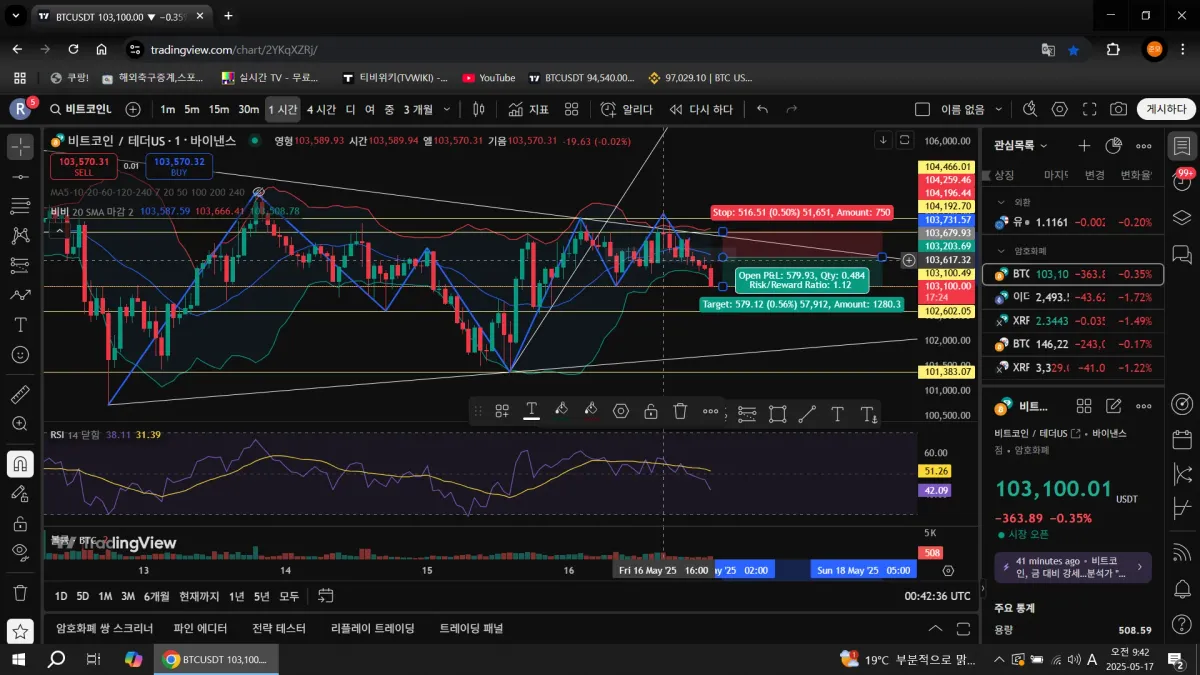This screenshot has width=1200, height=675.
Task: Hide all drawings with eye icon
Action: point(20,551)
